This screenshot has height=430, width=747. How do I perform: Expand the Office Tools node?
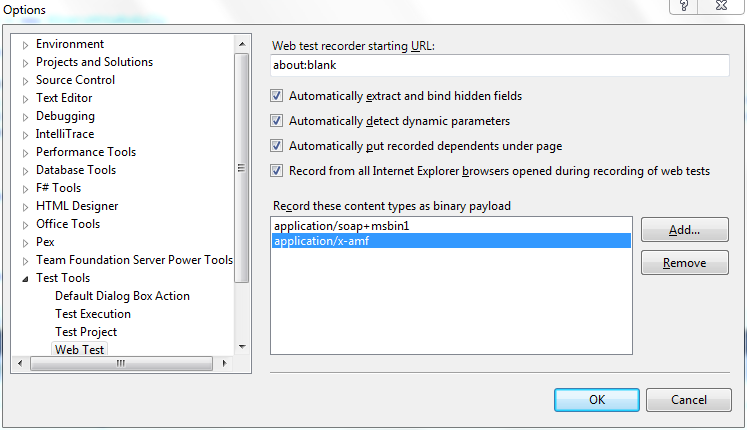pyautogui.click(x=25, y=225)
